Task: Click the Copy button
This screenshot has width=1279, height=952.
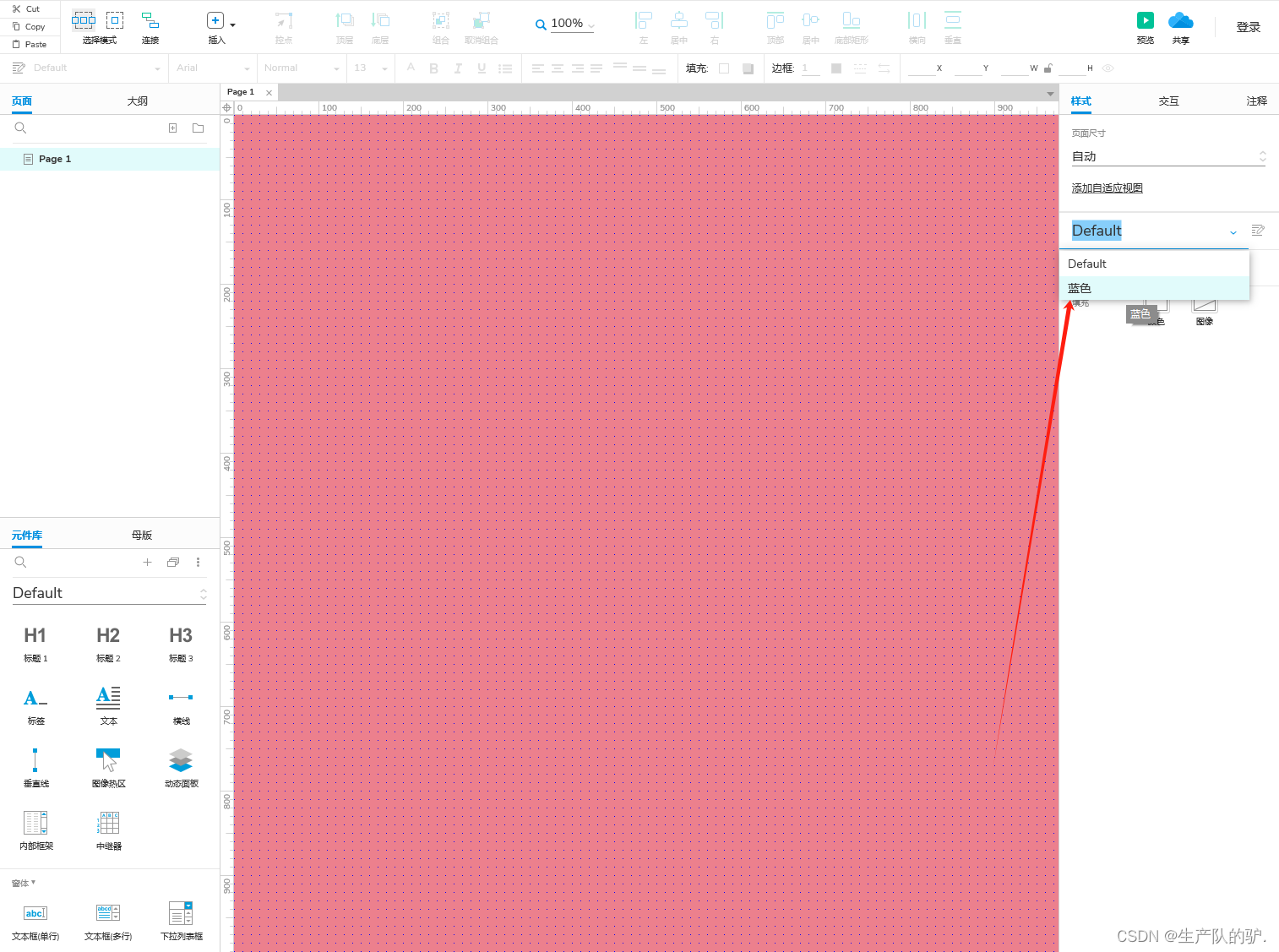Action: click(x=29, y=27)
